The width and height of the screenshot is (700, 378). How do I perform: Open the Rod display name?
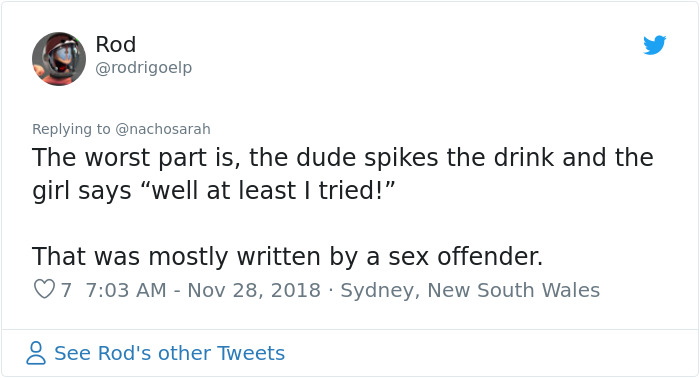pos(116,44)
